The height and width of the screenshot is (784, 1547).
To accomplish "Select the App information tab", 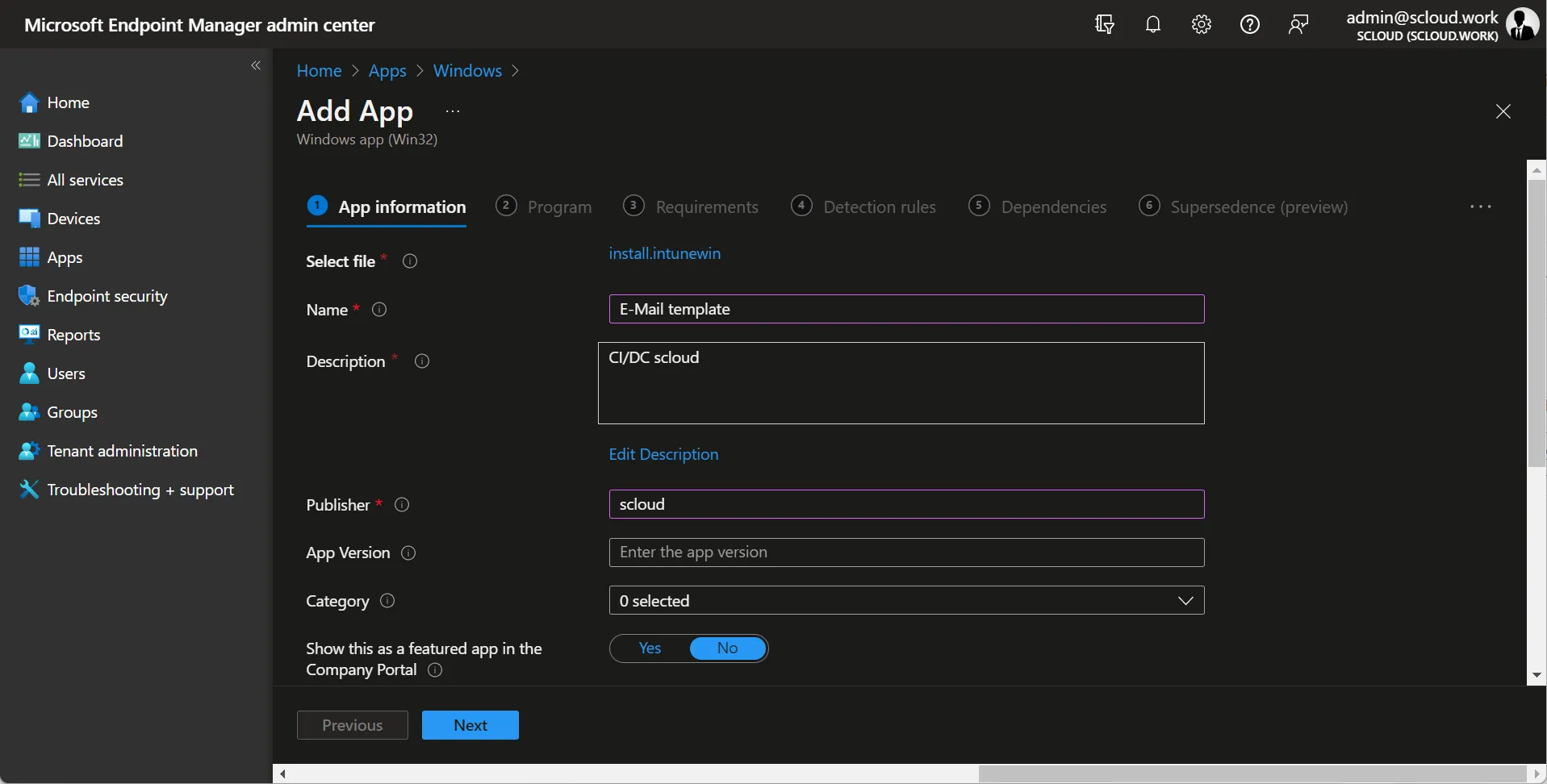I will [x=387, y=206].
